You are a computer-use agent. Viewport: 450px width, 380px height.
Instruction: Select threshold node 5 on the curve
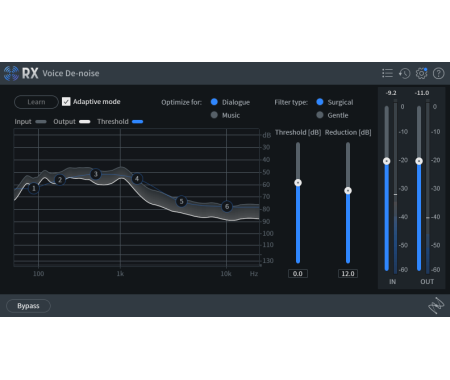[x=181, y=201]
